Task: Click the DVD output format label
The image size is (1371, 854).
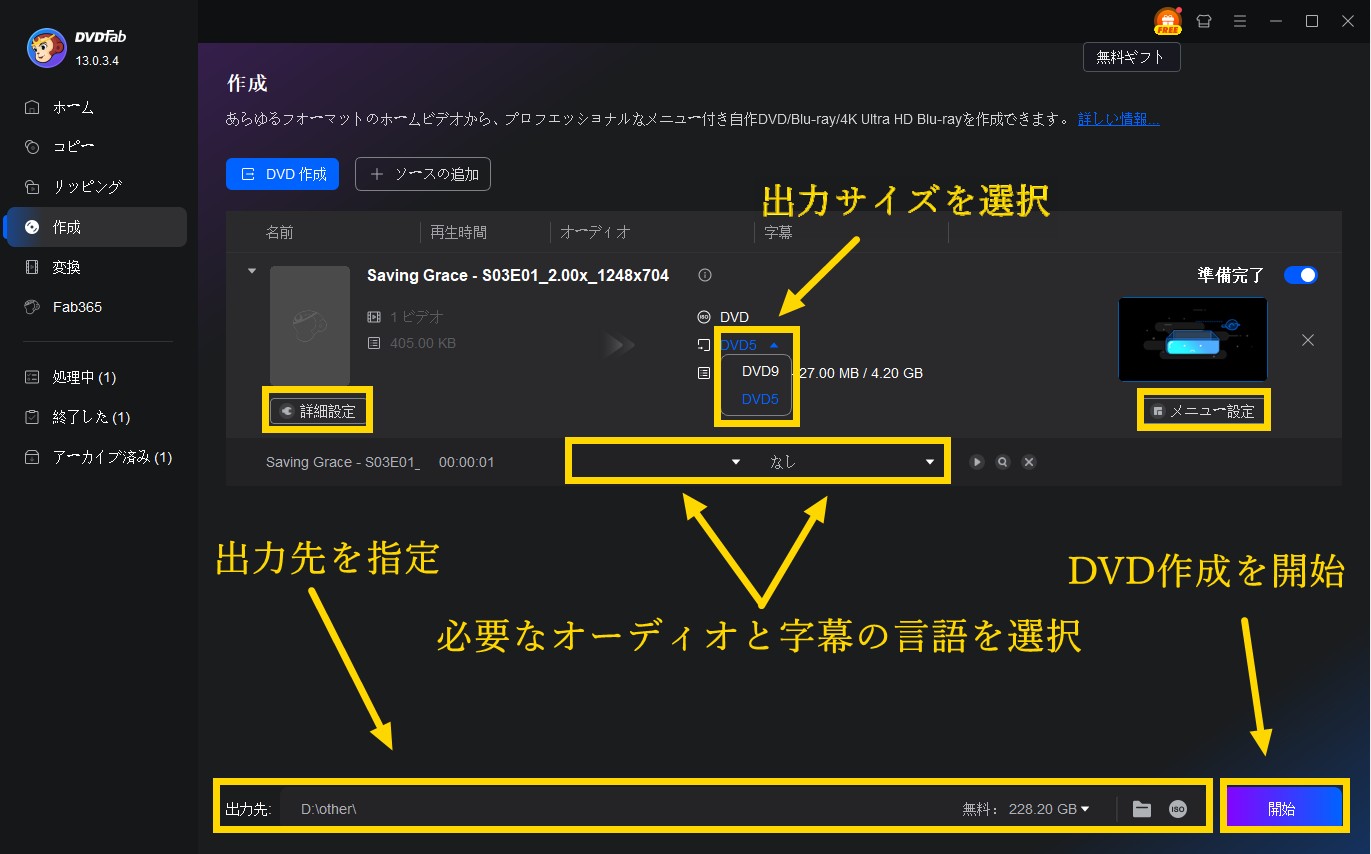Action: [734, 317]
